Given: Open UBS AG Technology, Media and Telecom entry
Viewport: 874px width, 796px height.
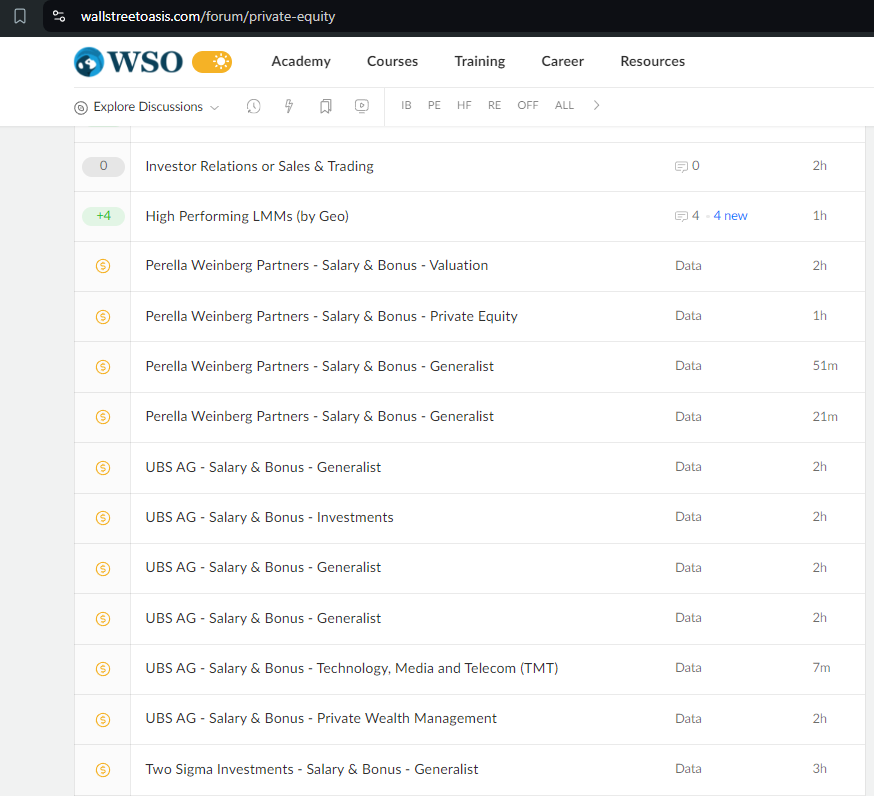Looking at the screenshot, I should click(x=352, y=668).
